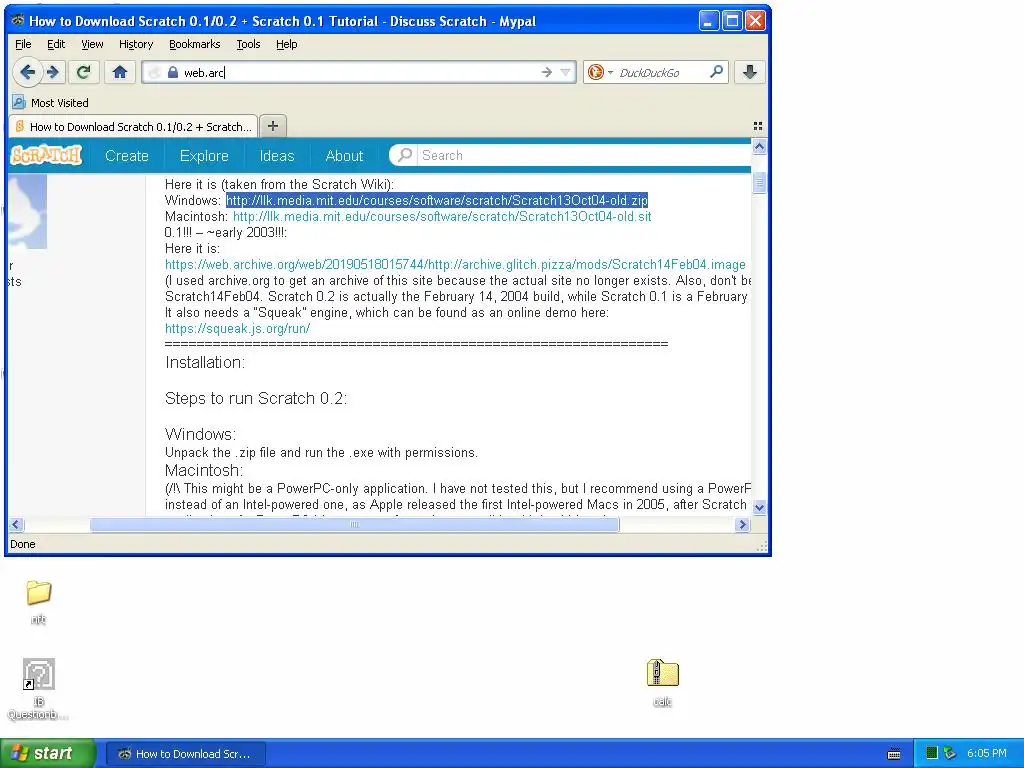The width and height of the screenshot is (1024, 768).
Task: Click the horizontal scrollbar left arrow
Action: tap(16, 524)
